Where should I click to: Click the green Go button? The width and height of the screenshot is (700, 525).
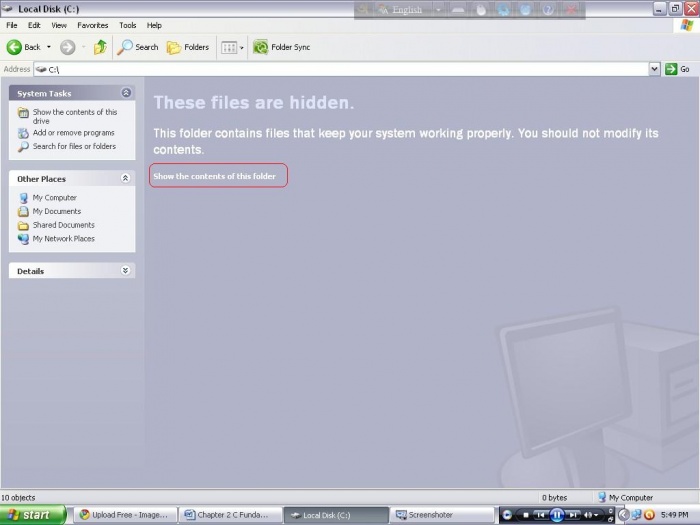[x=677, y=69]
